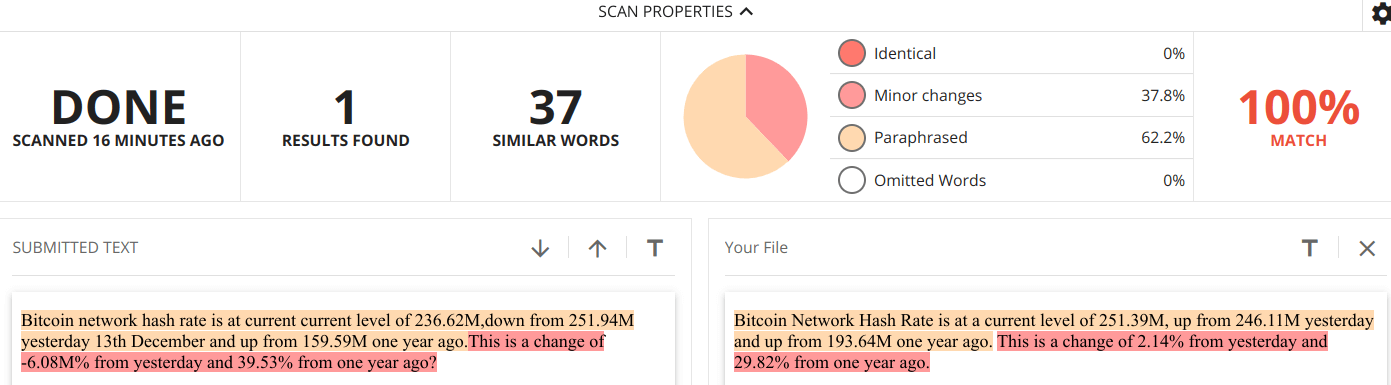1391x385 pixels.
Task: Toggle the Identical match filter
Action: click(851, 53)
